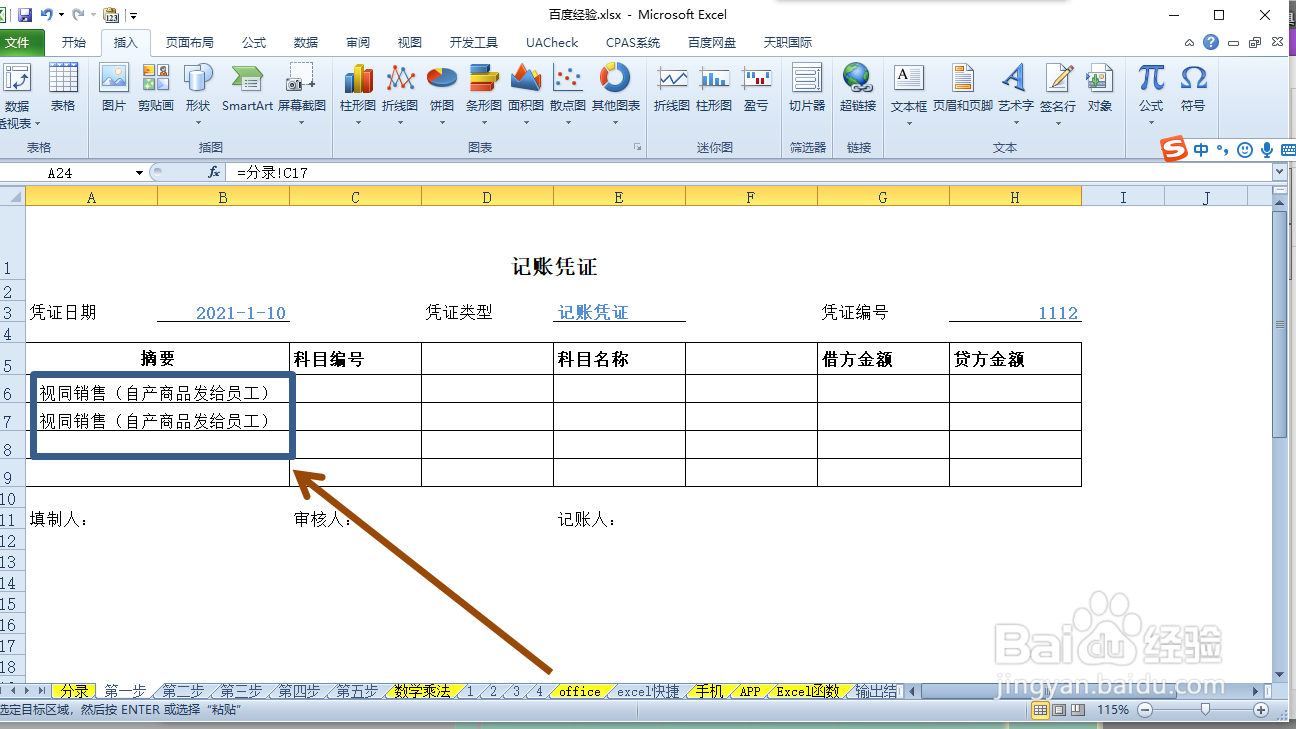Insert a Column sparkline (迷你图 柱形图)
Screen dimensions: 1296x729
714,88
